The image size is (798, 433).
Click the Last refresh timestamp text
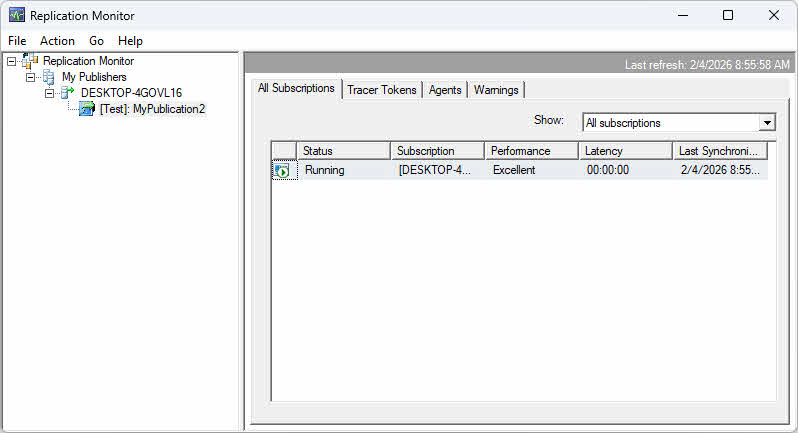(x=707, y=65)
